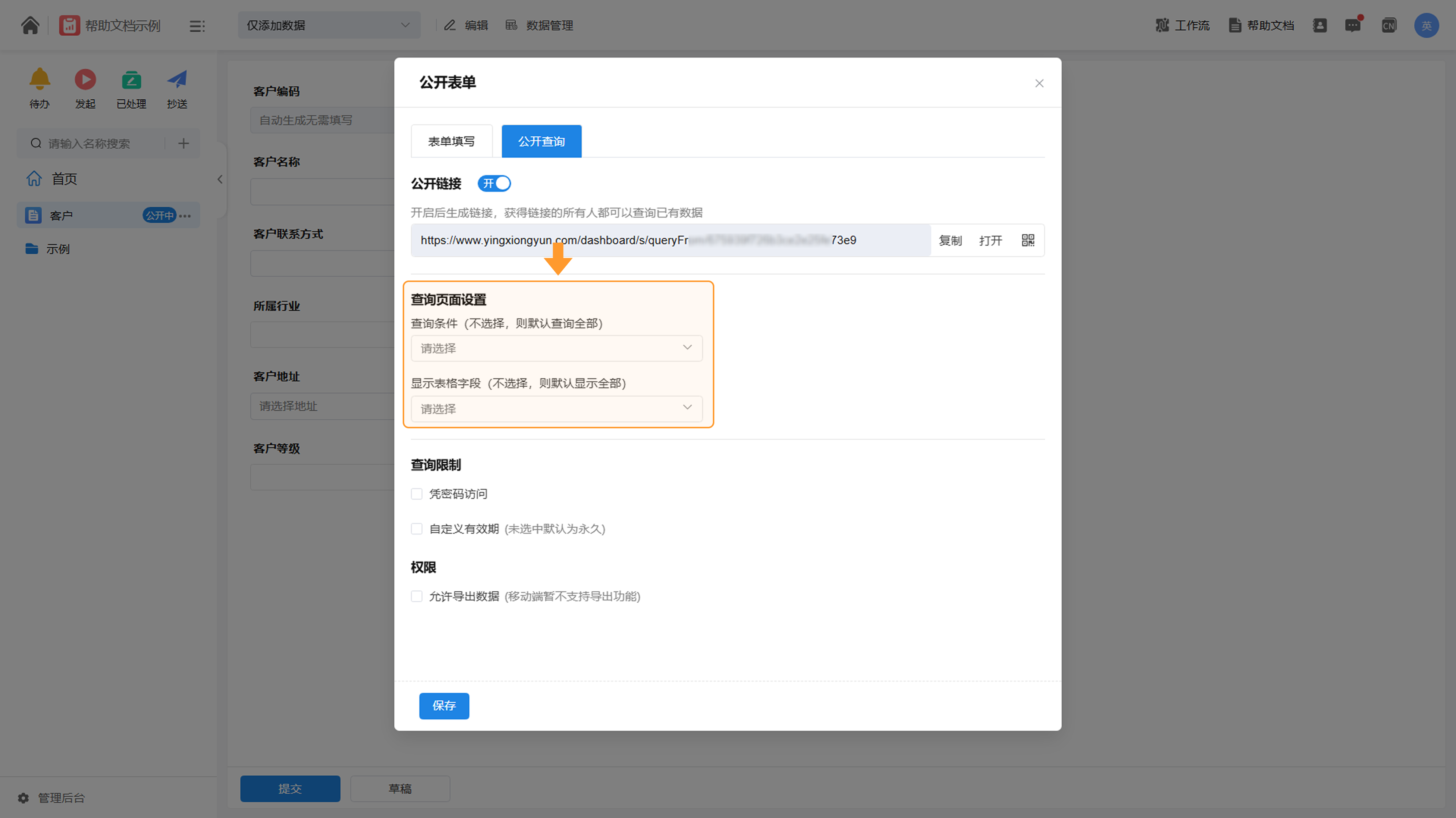Select the 公开查询 tab

point(541,141)
